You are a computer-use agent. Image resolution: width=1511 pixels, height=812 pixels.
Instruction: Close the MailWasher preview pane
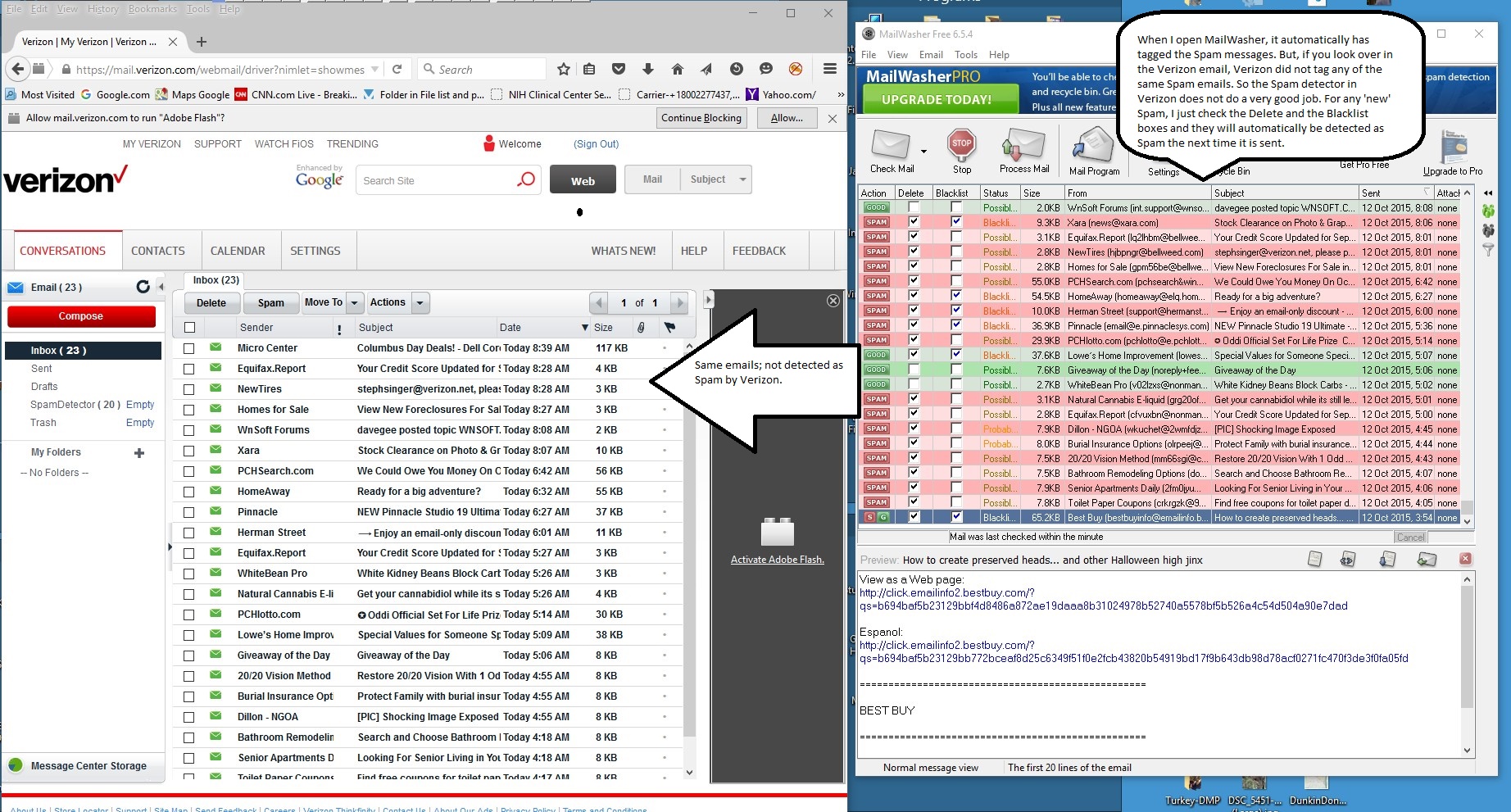pyautogui.click(x=1465, y=559)
